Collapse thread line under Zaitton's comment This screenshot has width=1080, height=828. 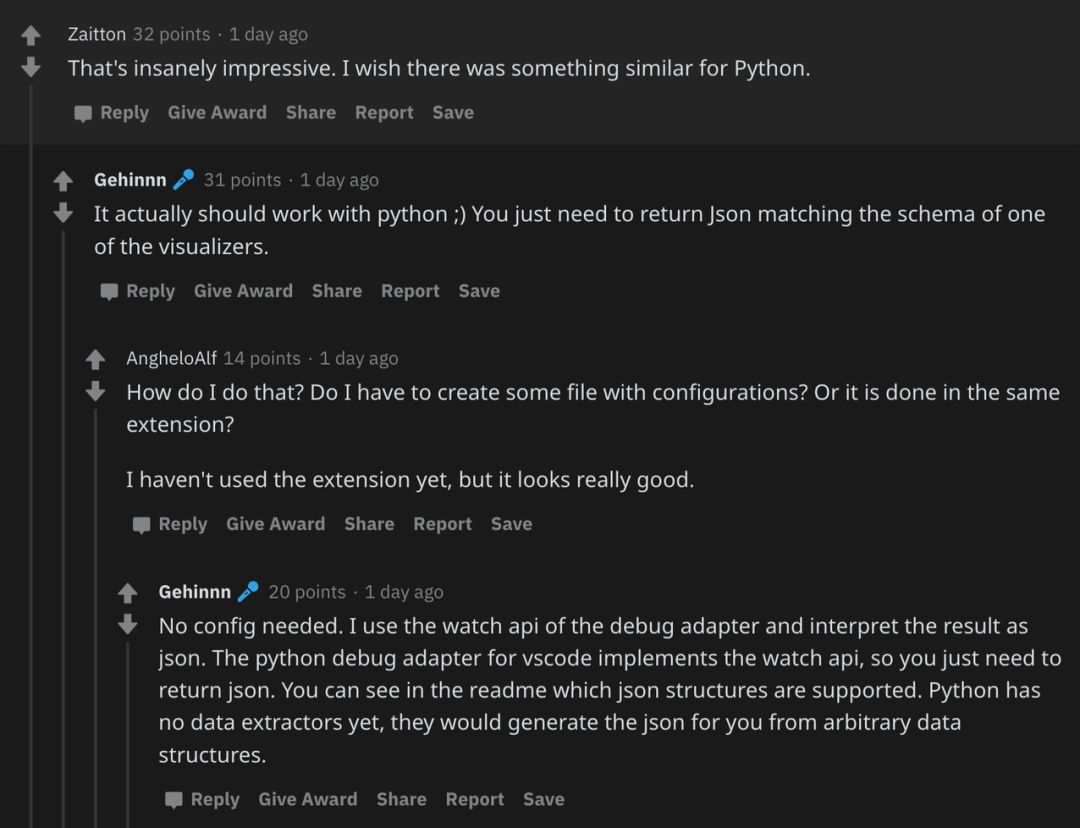pyautogui.click(x=31, y=450)
